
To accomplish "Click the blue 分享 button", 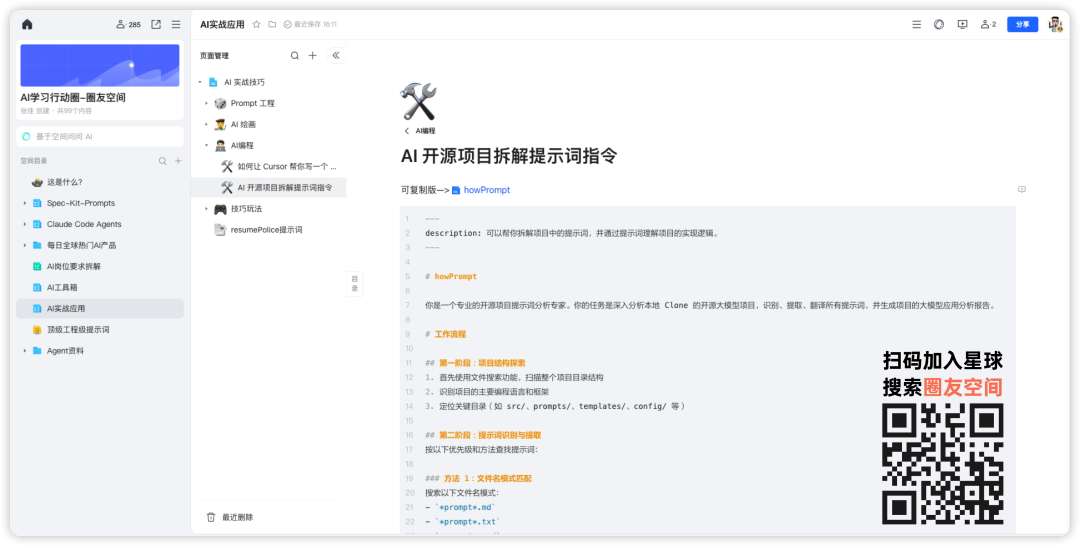I will click(x=1022, y=24).
